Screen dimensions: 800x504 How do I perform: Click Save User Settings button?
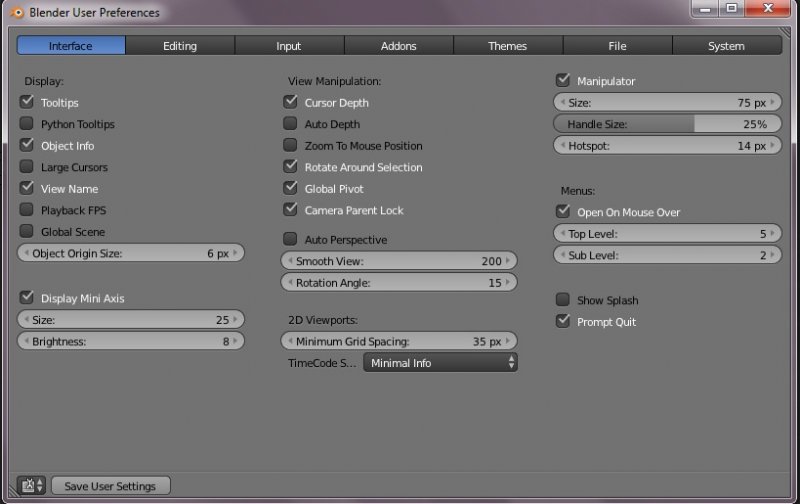110,486
